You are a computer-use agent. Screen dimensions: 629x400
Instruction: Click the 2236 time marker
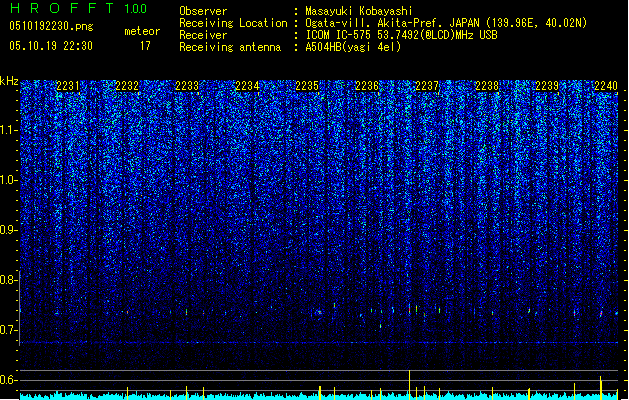[367, 86]
